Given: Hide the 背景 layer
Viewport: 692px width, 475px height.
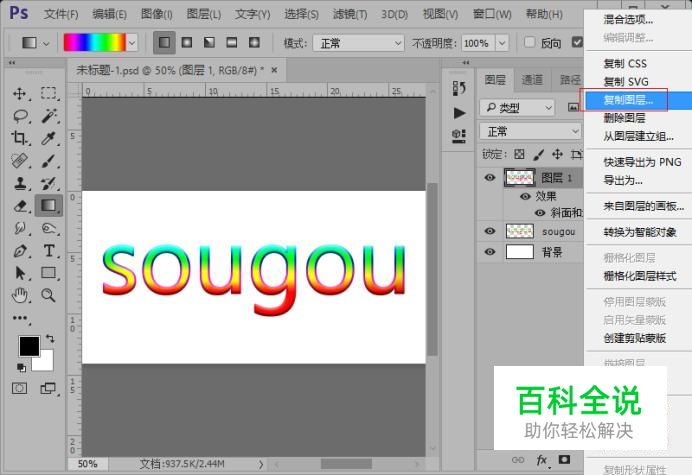Looking at the screenshot, I should 489,252.
